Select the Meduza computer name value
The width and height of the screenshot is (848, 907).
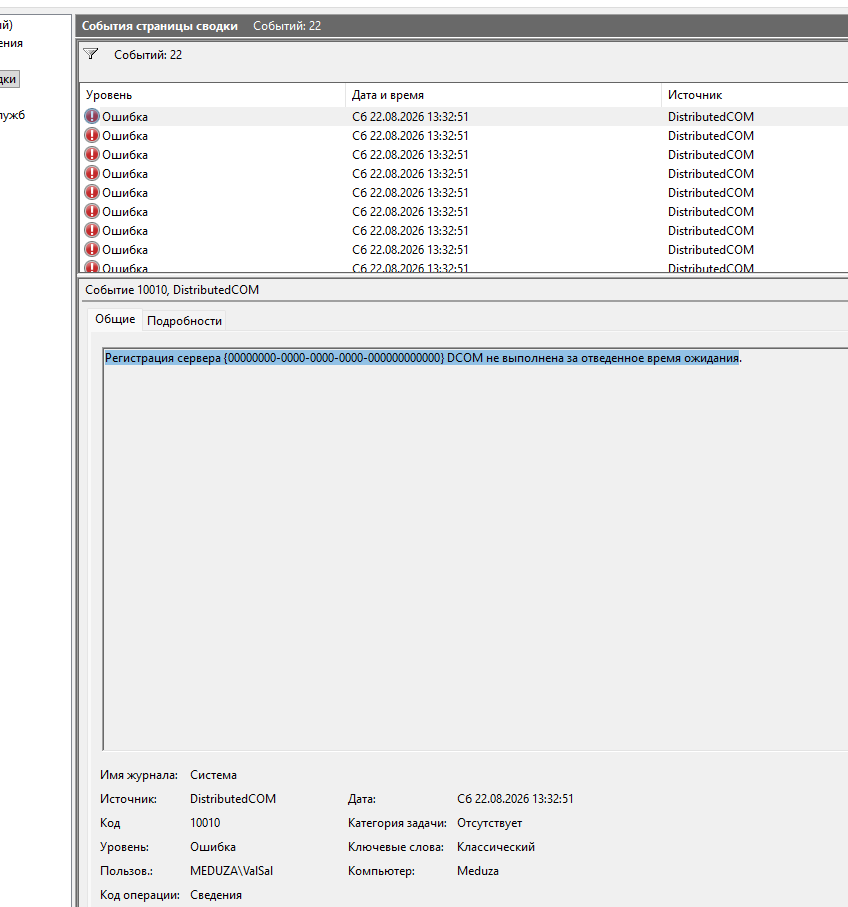pos(478,871)
